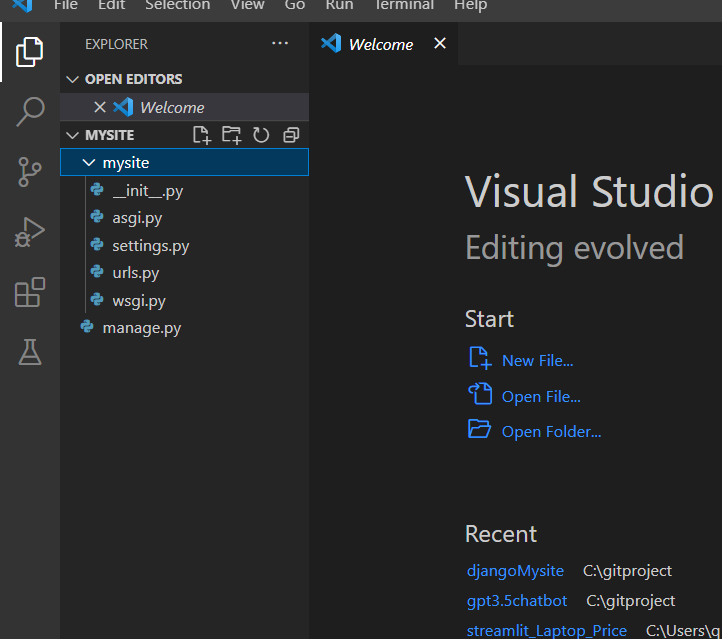The image size is (722, 639).
Task: Refresh the Explorer via the refresh icon
Action: coord(261,135)
